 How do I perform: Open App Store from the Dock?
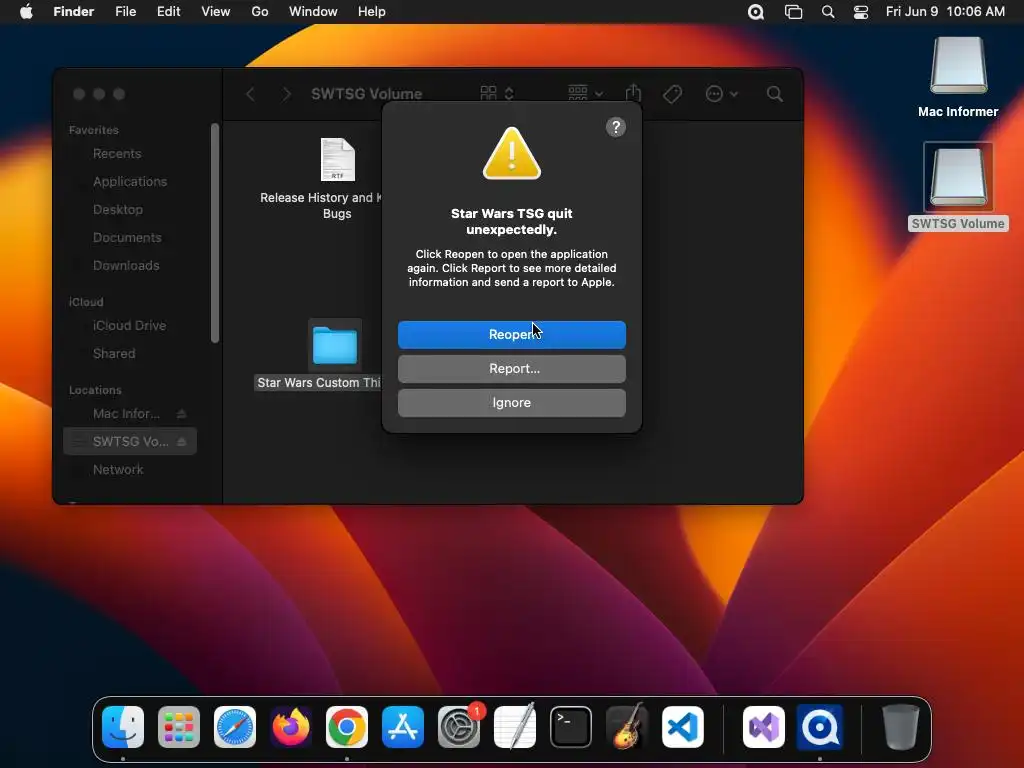click(x=403, y=727)
